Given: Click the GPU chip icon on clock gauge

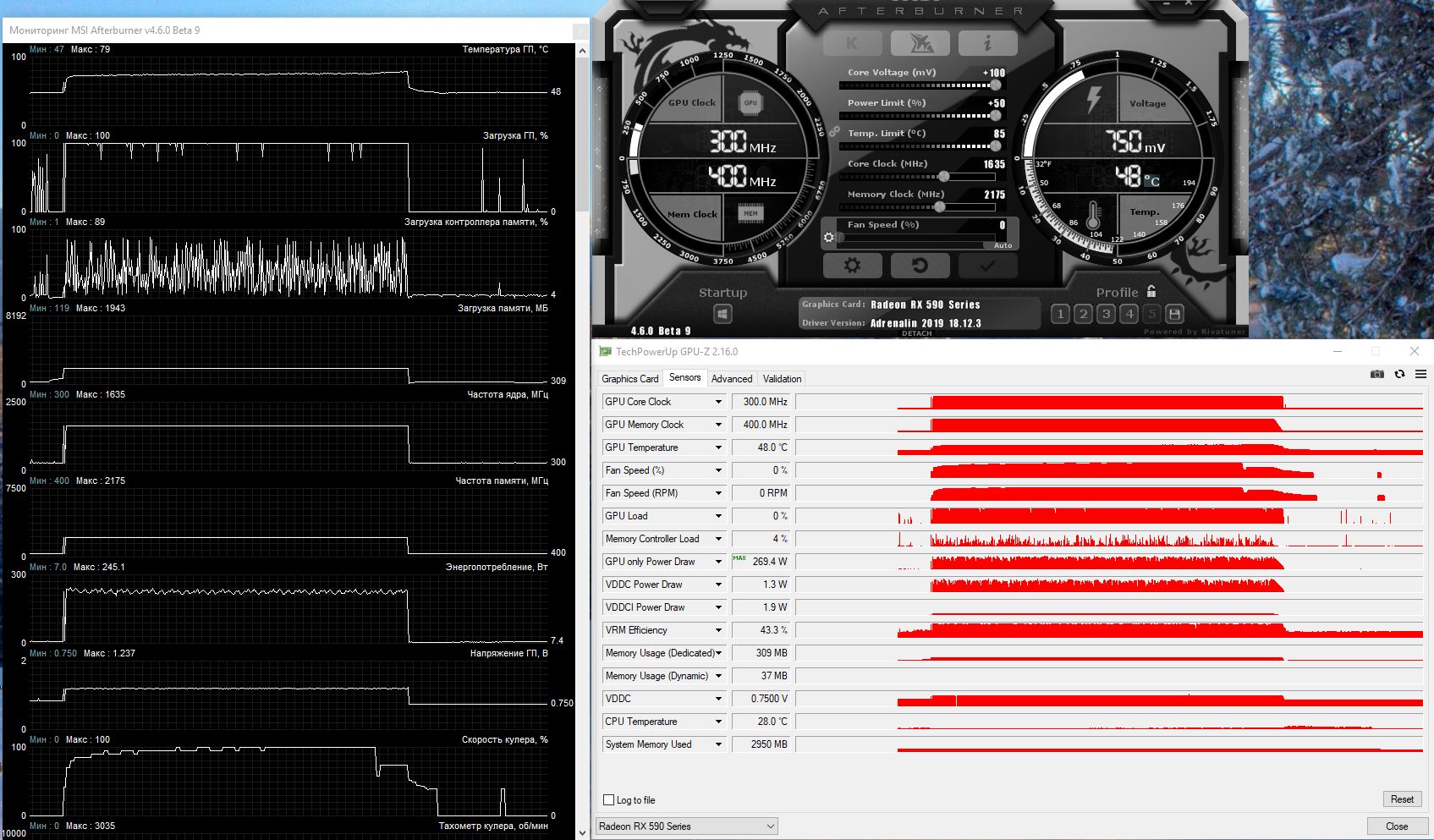Looking at the screenshot, I should point(750,102).
